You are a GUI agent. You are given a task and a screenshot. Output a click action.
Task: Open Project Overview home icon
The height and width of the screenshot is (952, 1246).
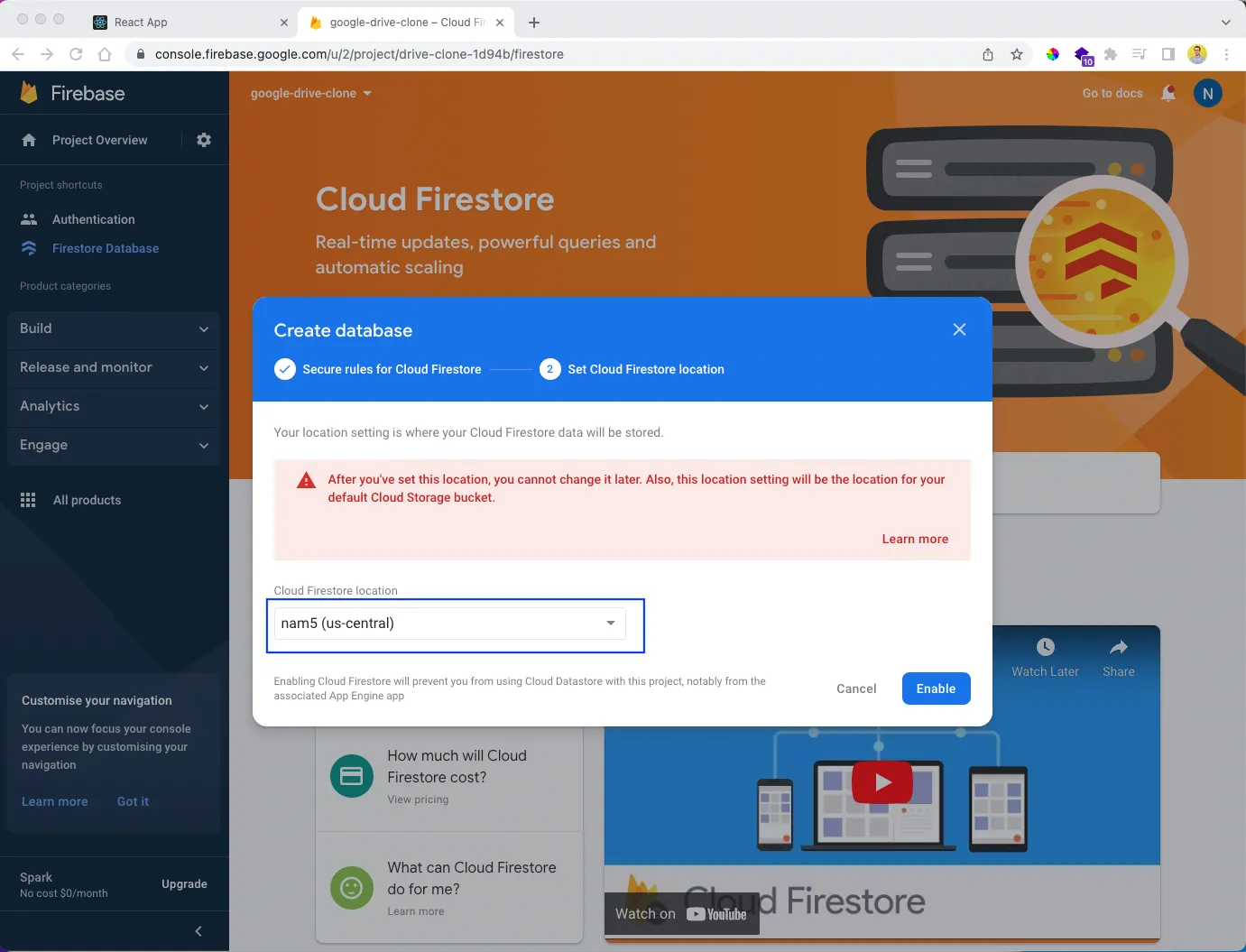point(29,140)
